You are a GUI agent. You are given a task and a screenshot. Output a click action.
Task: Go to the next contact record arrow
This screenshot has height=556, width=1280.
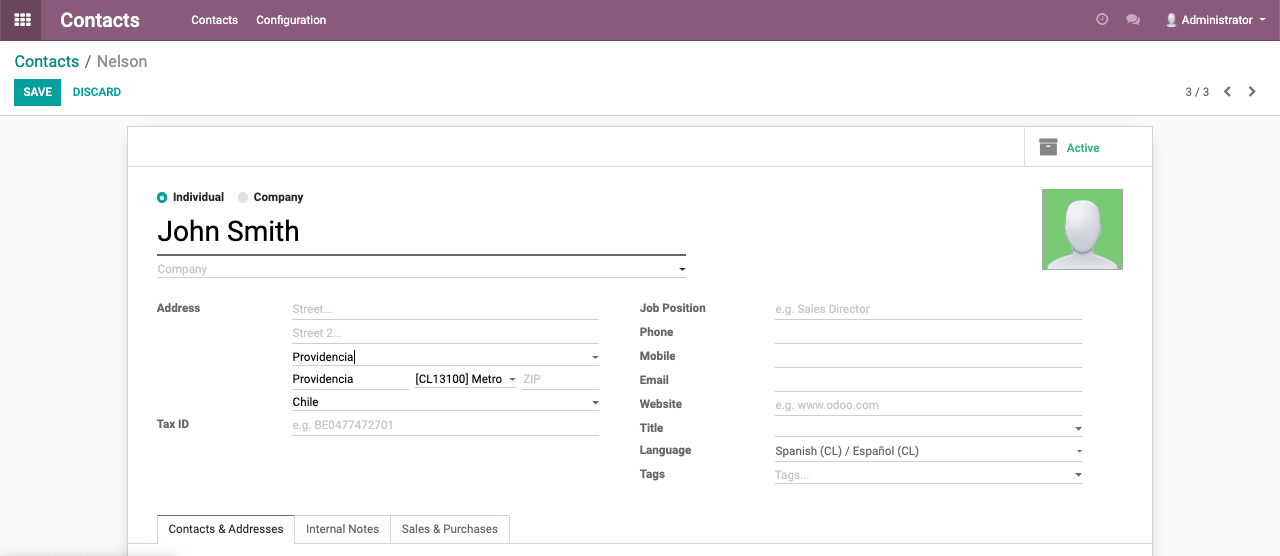tap(1252, 92)
